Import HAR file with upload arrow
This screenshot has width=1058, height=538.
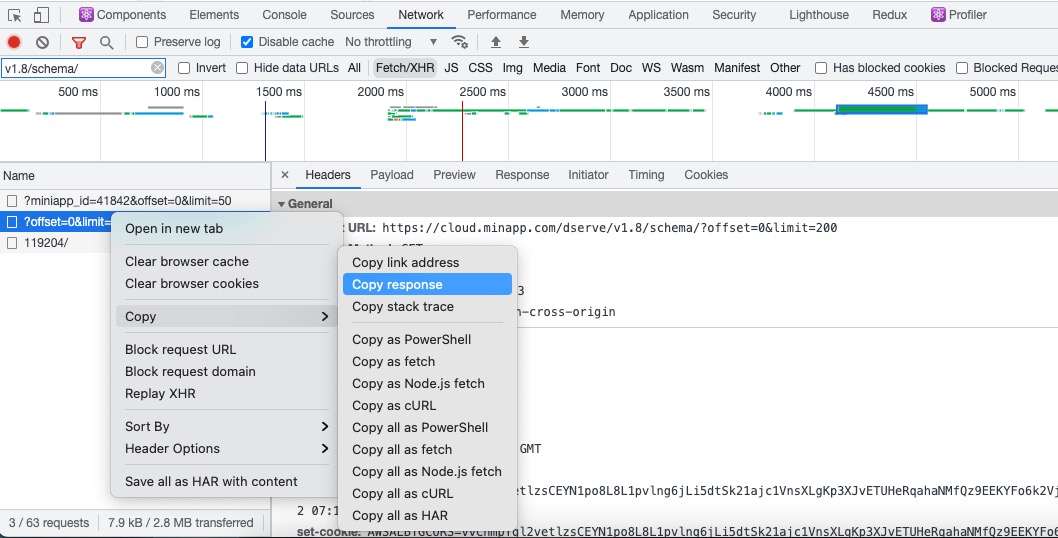496,42
